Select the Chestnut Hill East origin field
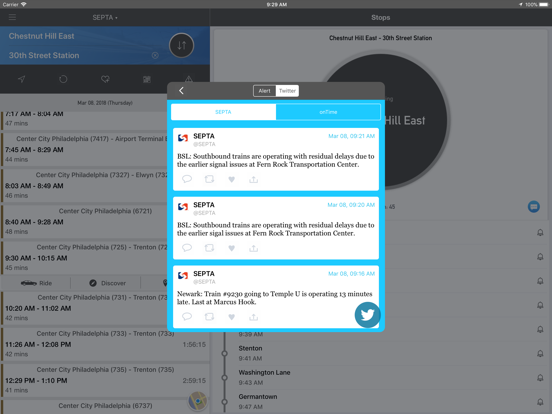The image size is (552, 414). pyautogui.click(x=42, y=36)
